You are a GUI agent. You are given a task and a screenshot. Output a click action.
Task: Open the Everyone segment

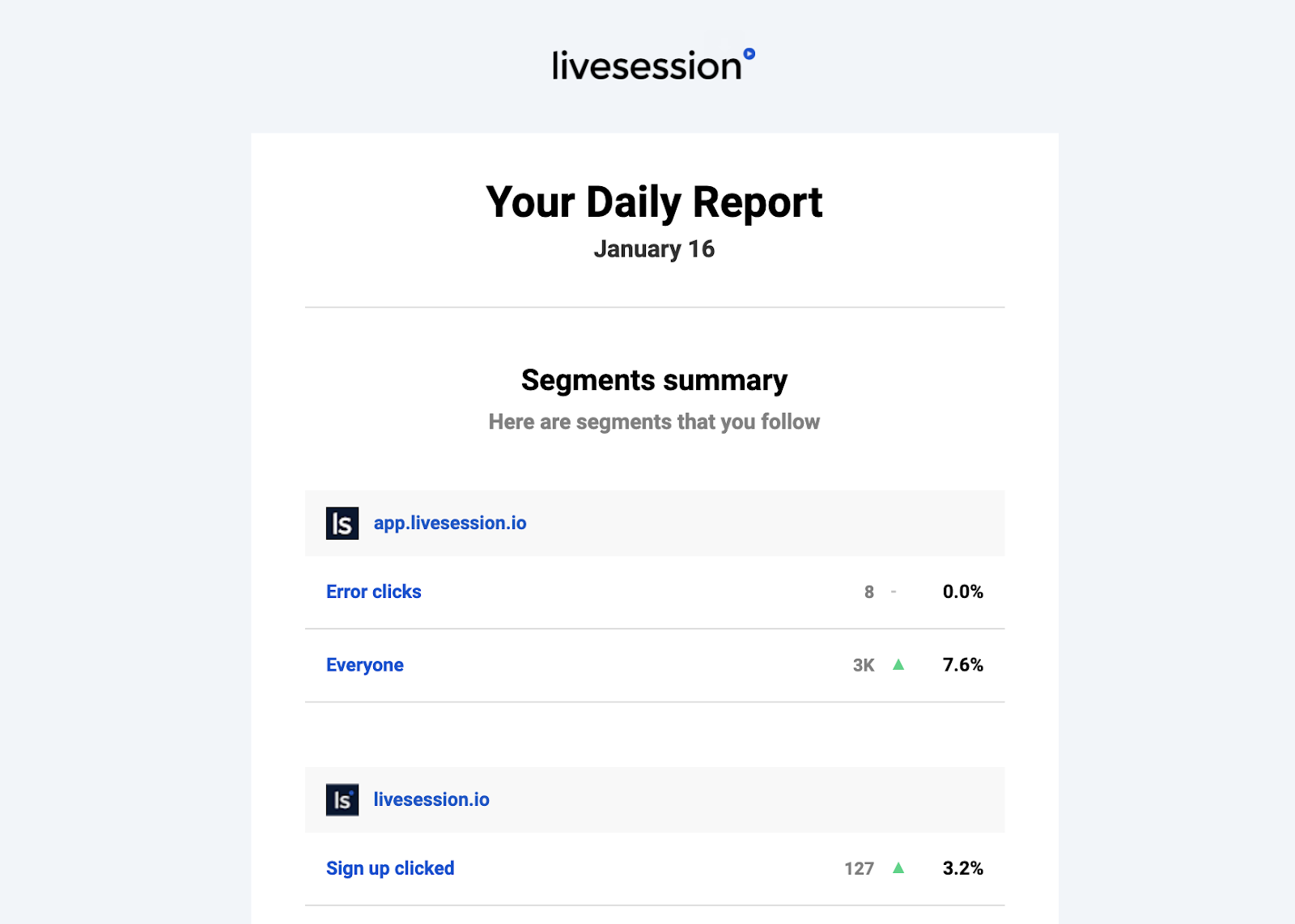tap(364, 664)
